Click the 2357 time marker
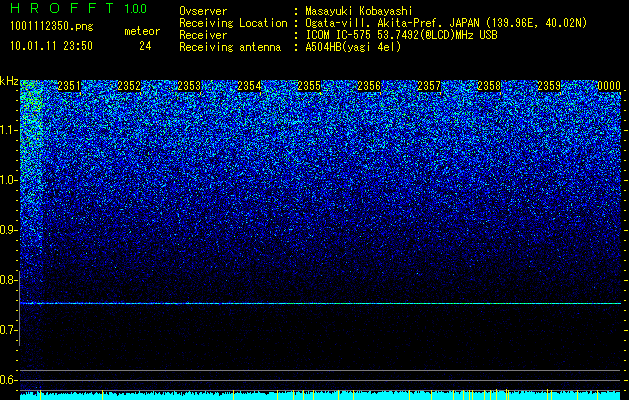 coord(429,86)
